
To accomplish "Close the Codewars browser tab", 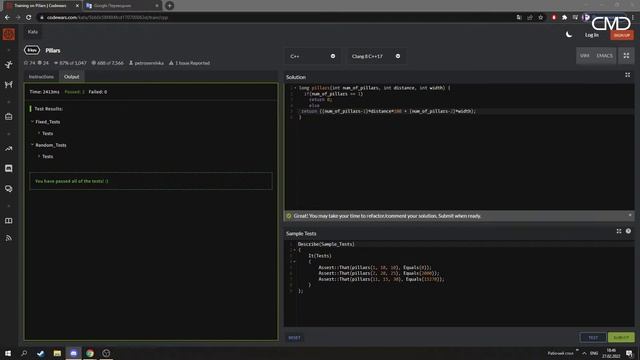I will [x=77, y=6].
